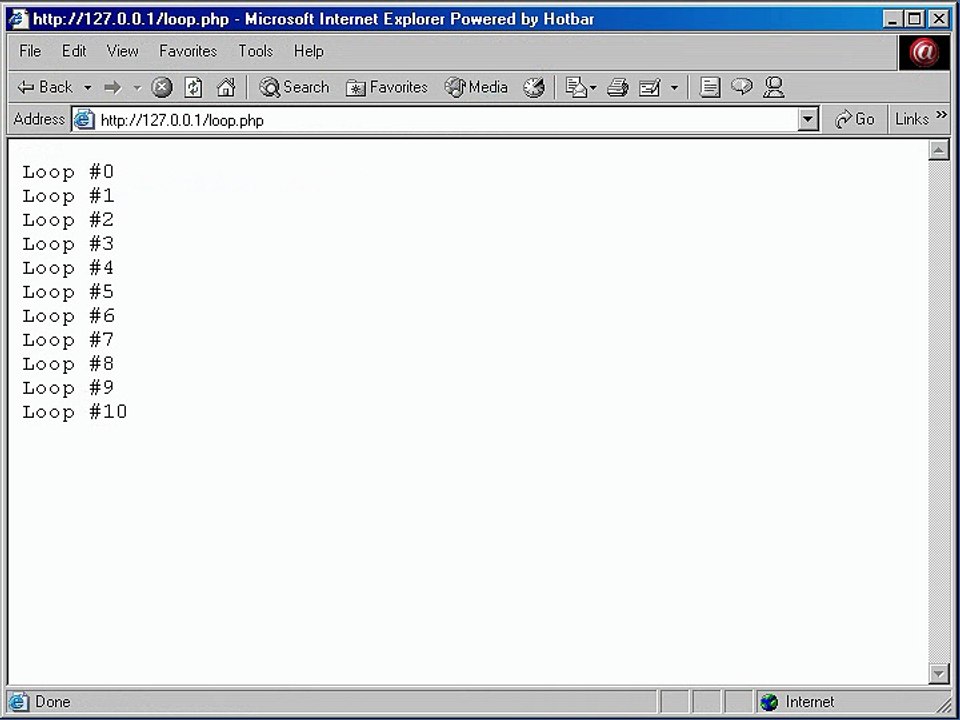This screenshot has width=960, height=720.
Task: Expand the address bar dropdown
Action: pos(808,119)
